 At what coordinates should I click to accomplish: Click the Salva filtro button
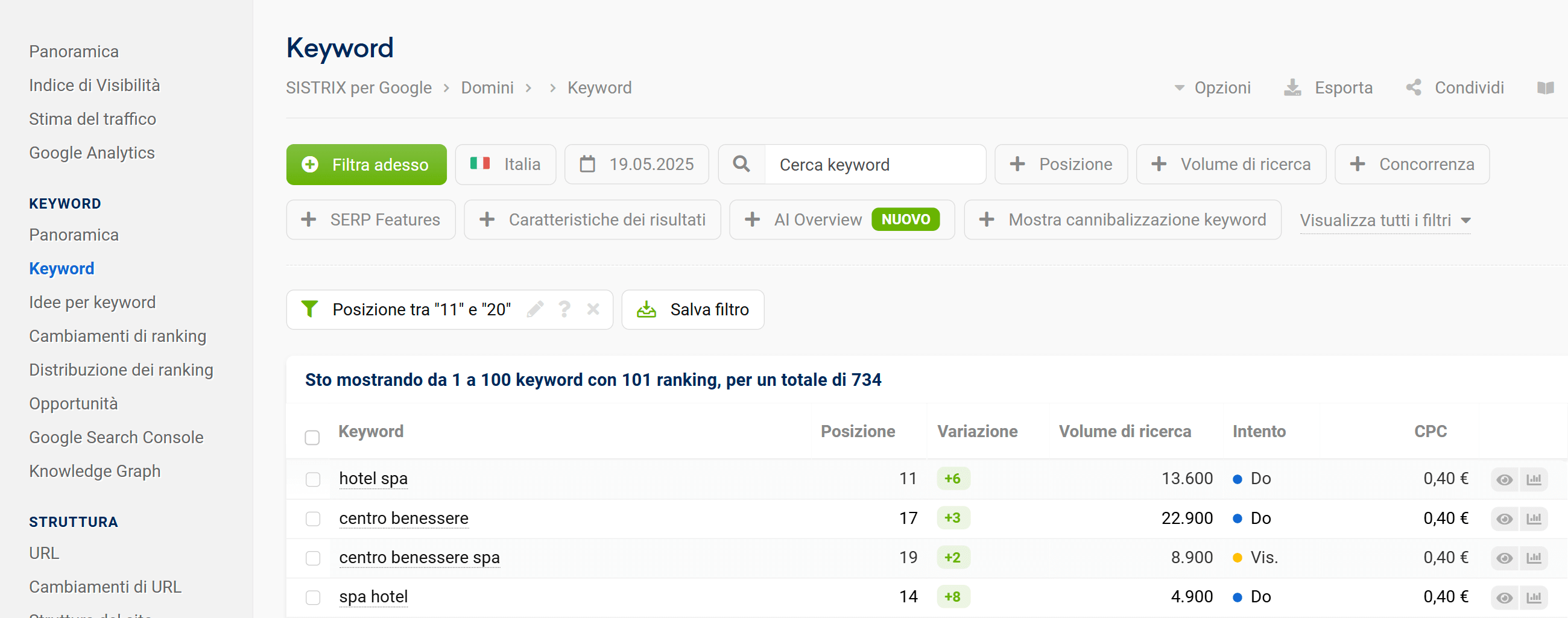tap(693, 310)
